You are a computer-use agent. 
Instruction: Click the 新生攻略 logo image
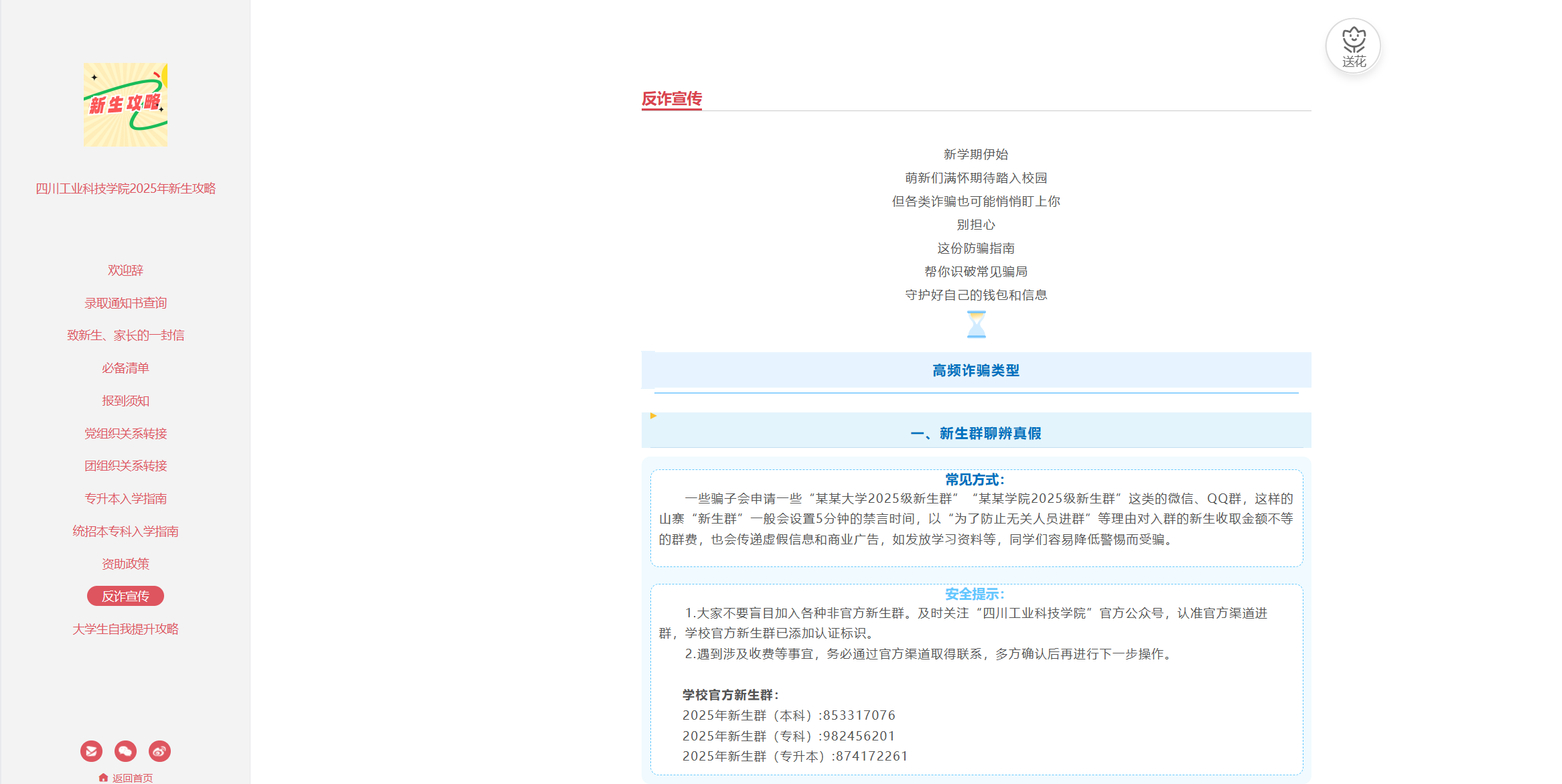click(x=125, y=105)
